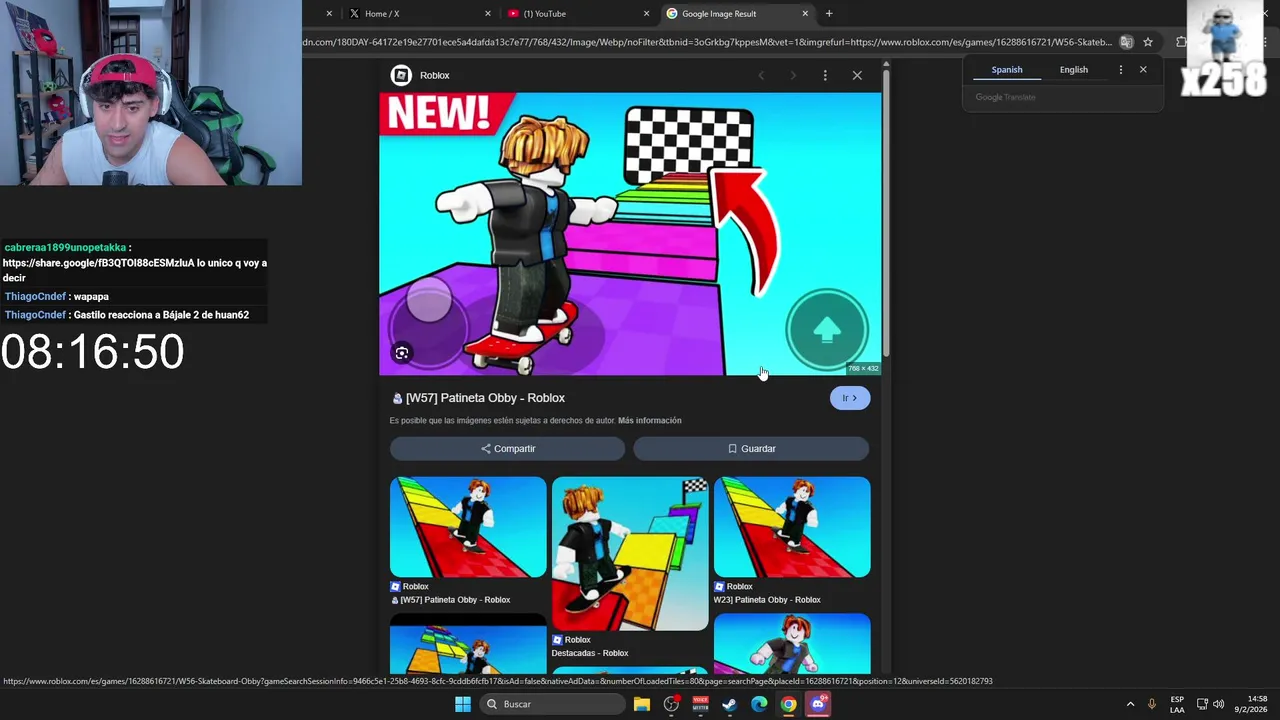Open first related thumbnail [W57] Patineta Obby
This screenshot has width=1280, height=720.
[468, 527]
